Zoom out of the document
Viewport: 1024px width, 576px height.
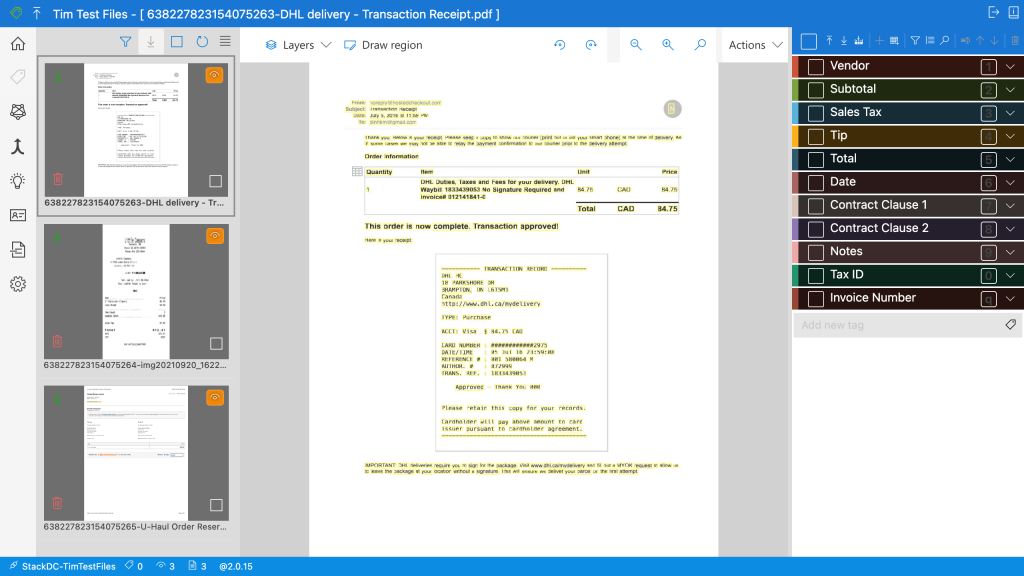[x=635, y=44]
